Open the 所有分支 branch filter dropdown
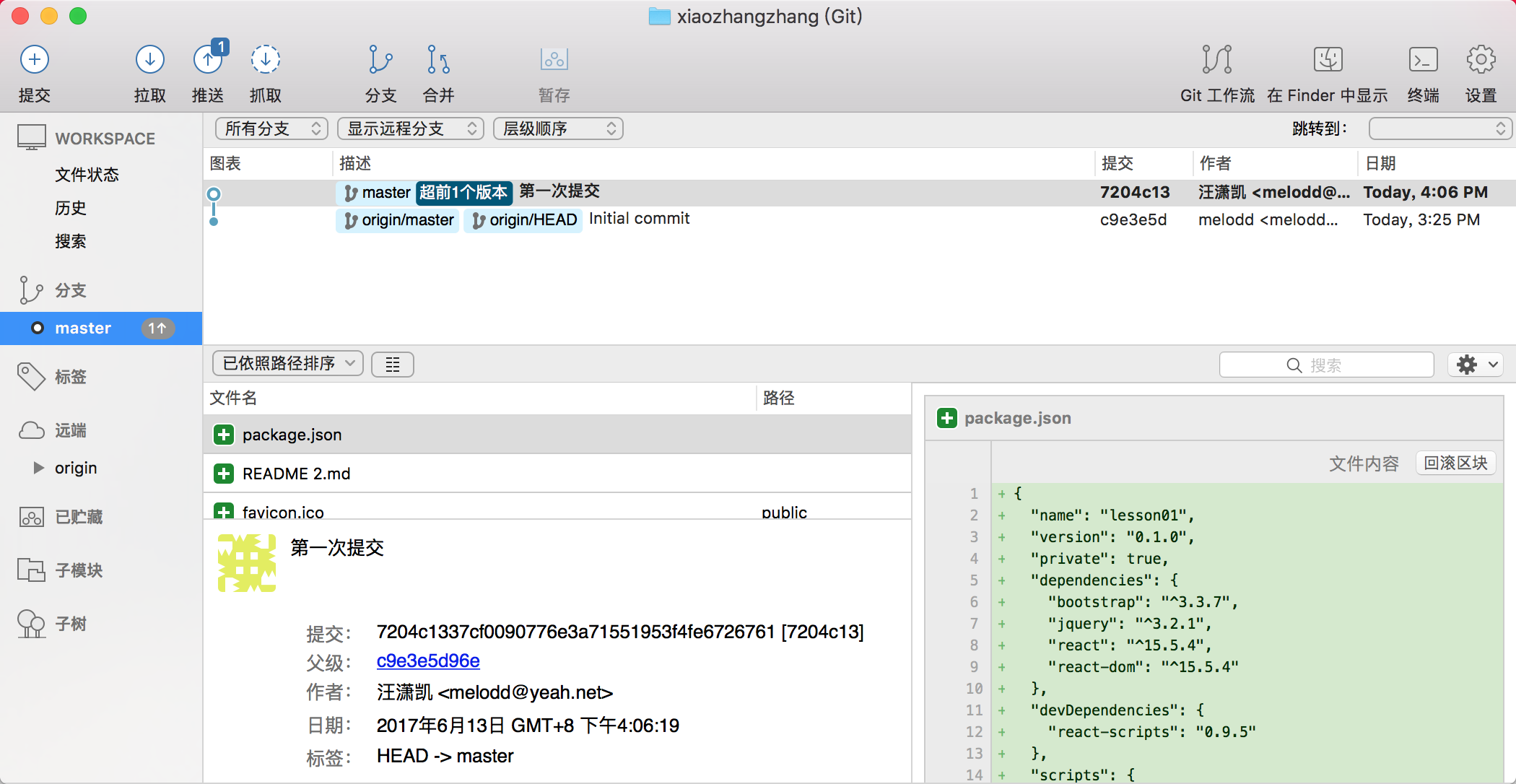The height and width of the screenshot is (784, 1516). coord(271,129)
